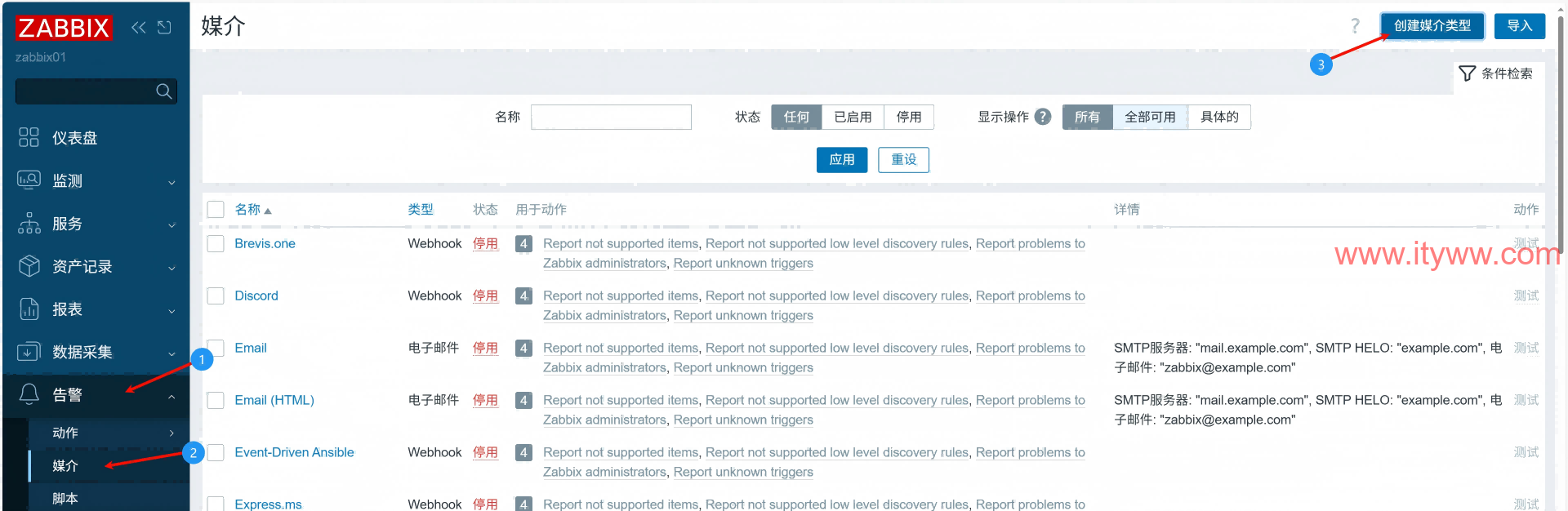Expand the 资产记录 menu chevron

[x=171, y=268]
